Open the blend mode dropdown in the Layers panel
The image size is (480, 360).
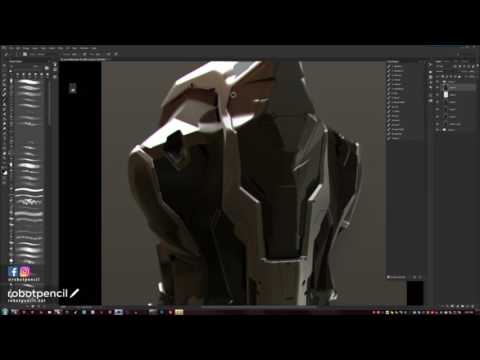click(442, 71)
